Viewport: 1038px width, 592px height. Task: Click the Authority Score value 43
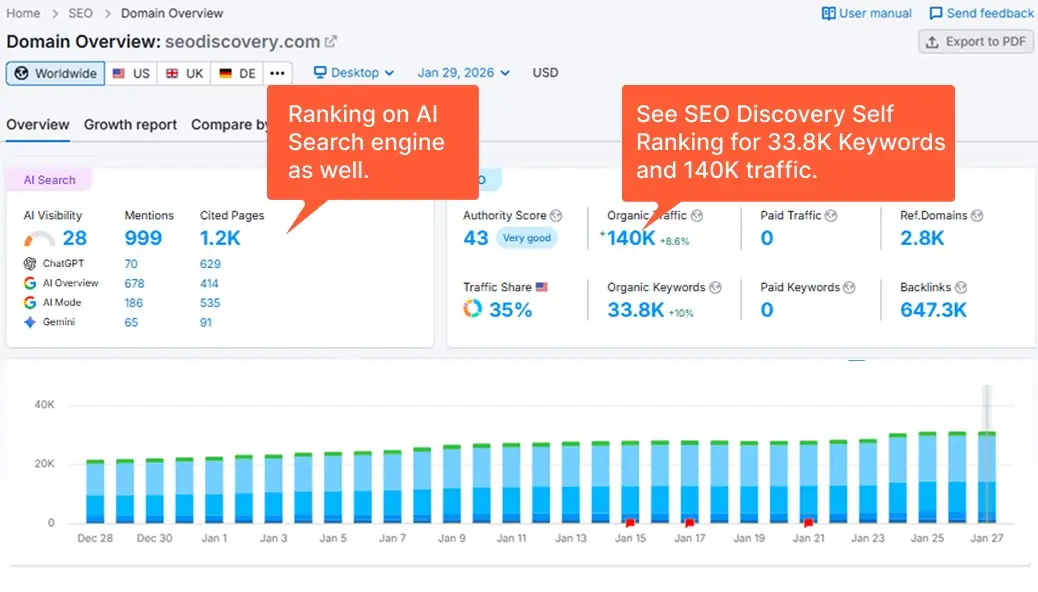(475, 238)
